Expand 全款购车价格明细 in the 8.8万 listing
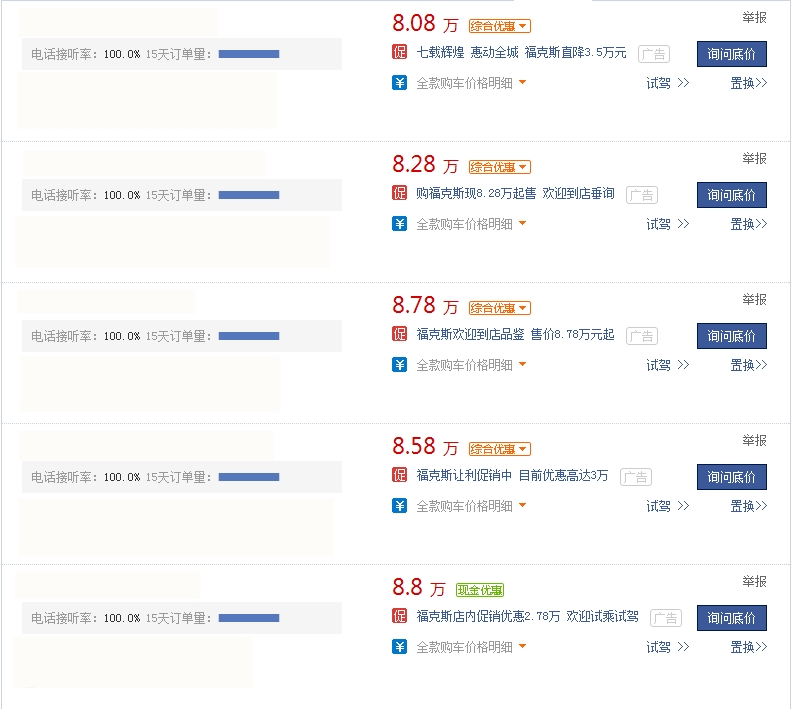This screenshot has height=709, width=792. (x=470, y=647)
